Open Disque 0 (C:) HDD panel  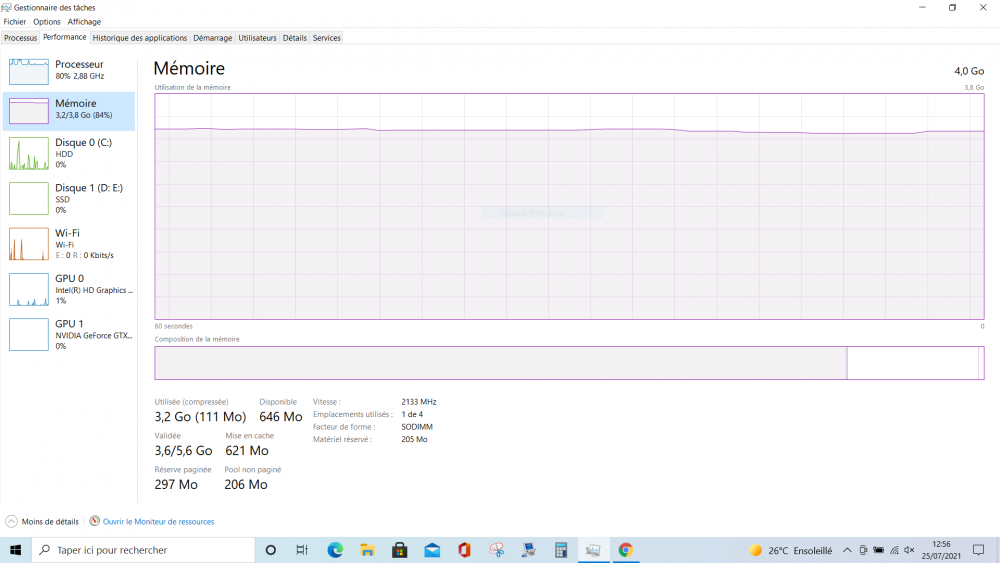tap(69, 154)
